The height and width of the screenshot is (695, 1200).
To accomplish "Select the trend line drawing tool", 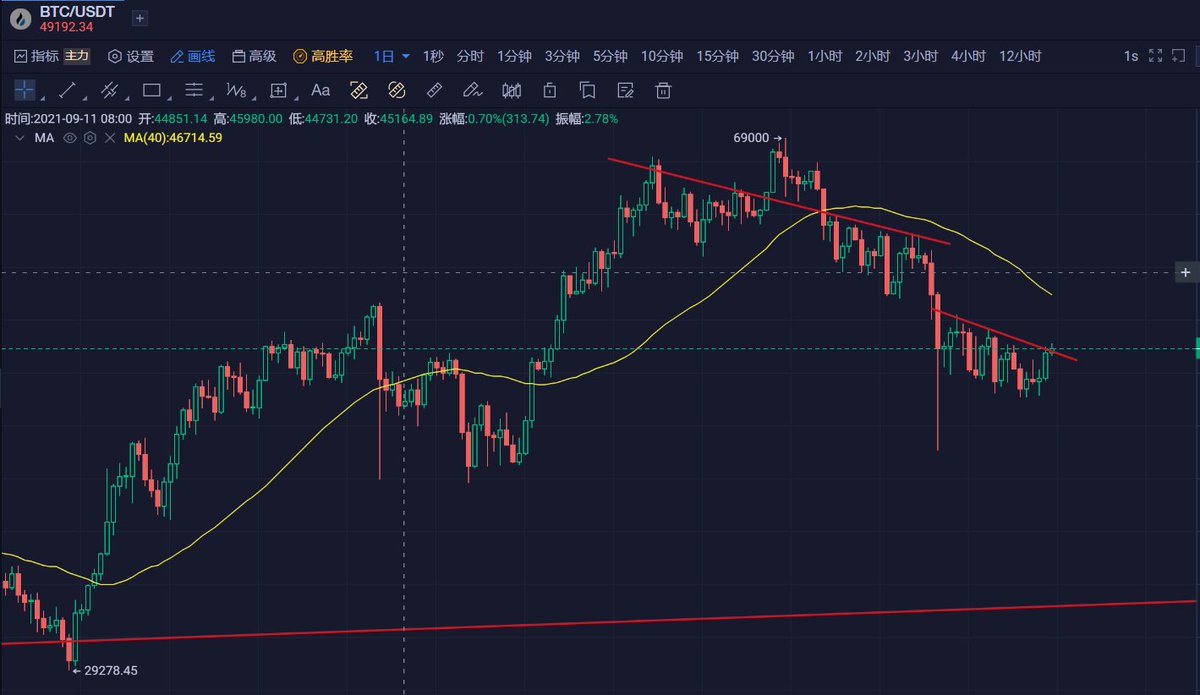I will [68, 90].
